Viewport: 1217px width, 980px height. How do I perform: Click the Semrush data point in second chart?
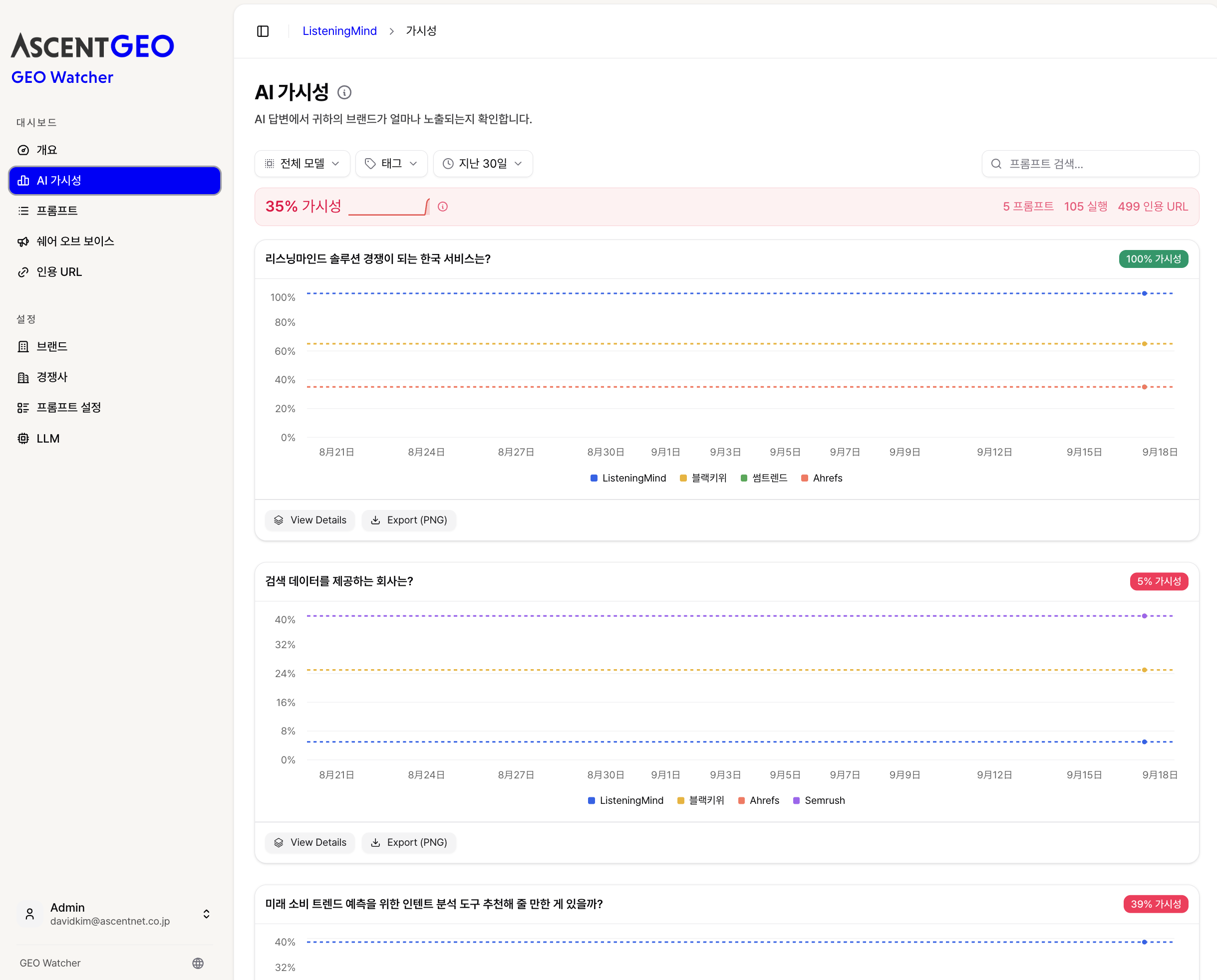1144,616
